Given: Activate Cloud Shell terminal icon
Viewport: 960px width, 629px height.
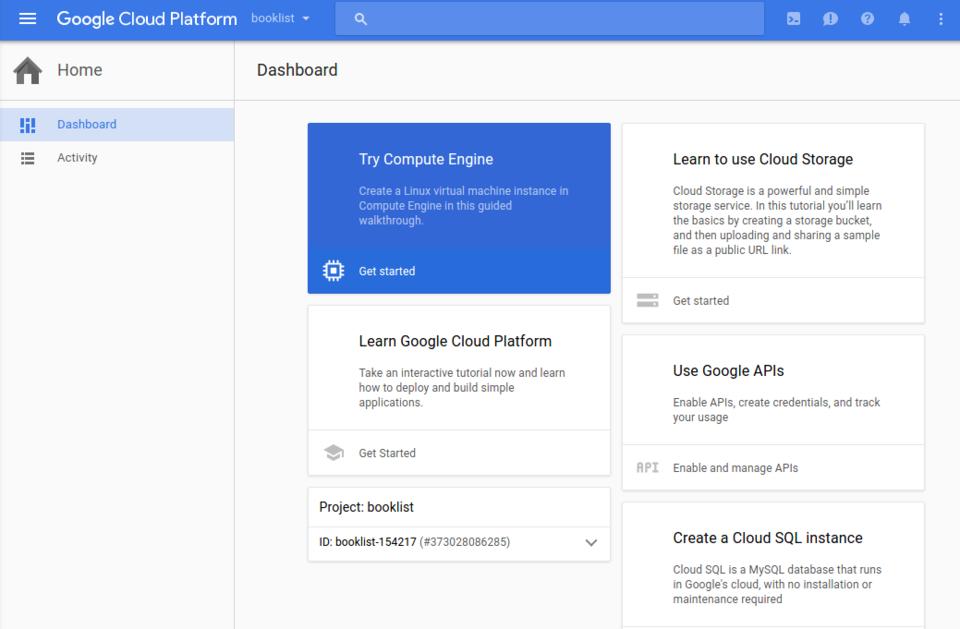Looking at the screenshot, I should tap(793, 19).
